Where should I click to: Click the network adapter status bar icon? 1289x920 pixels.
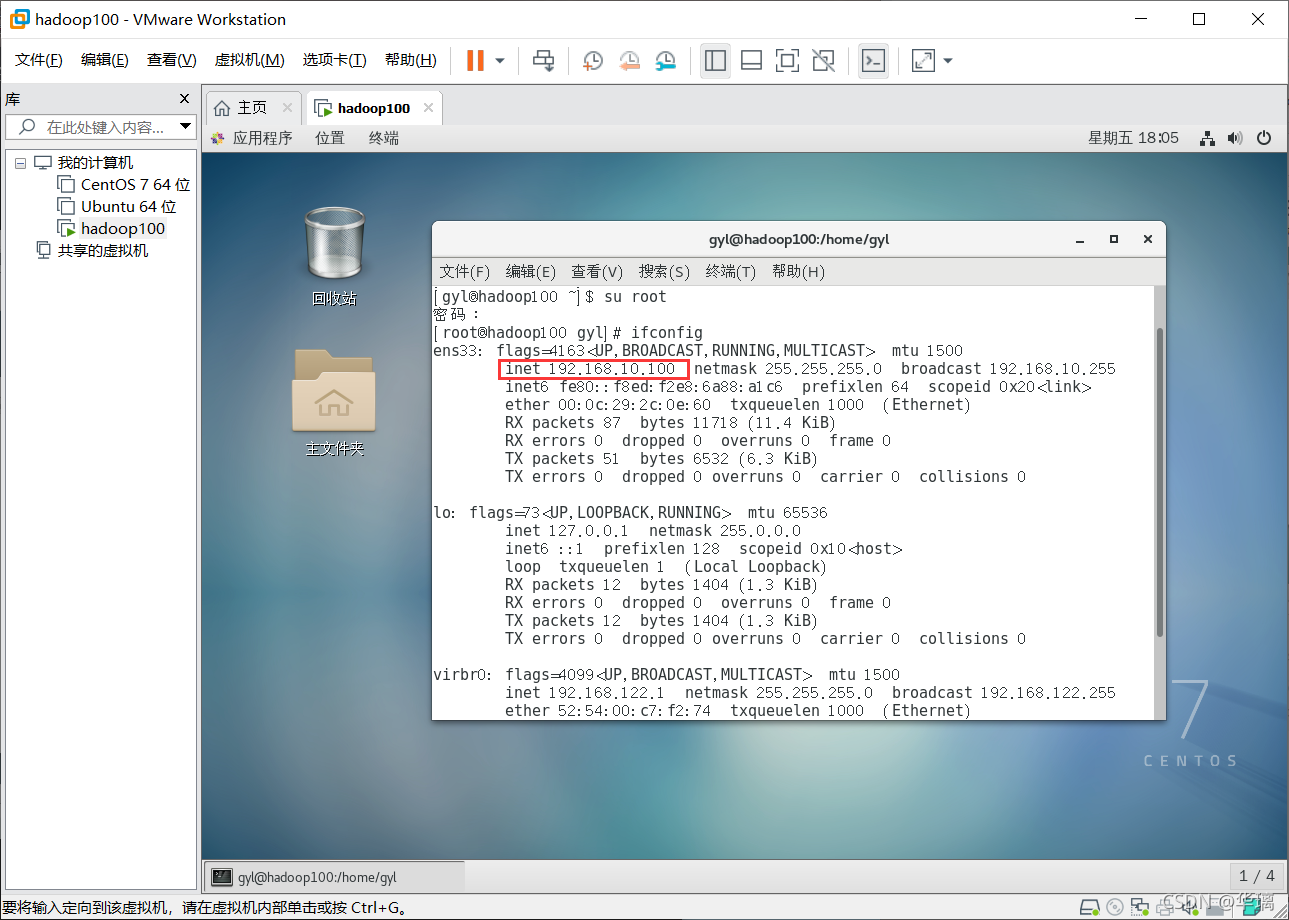click(1140, 906)
